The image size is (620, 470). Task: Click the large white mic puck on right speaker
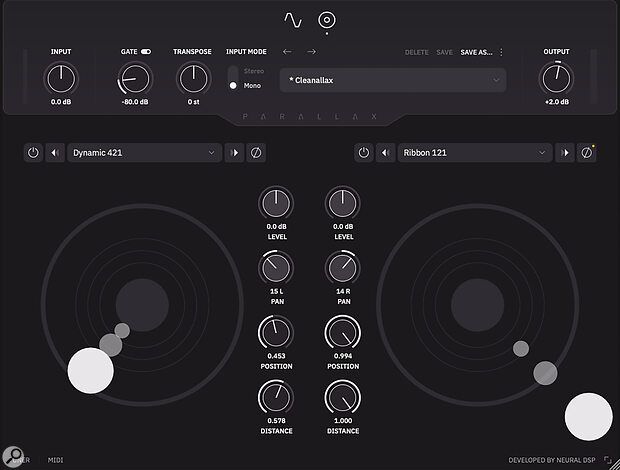(x=589, y=417)
